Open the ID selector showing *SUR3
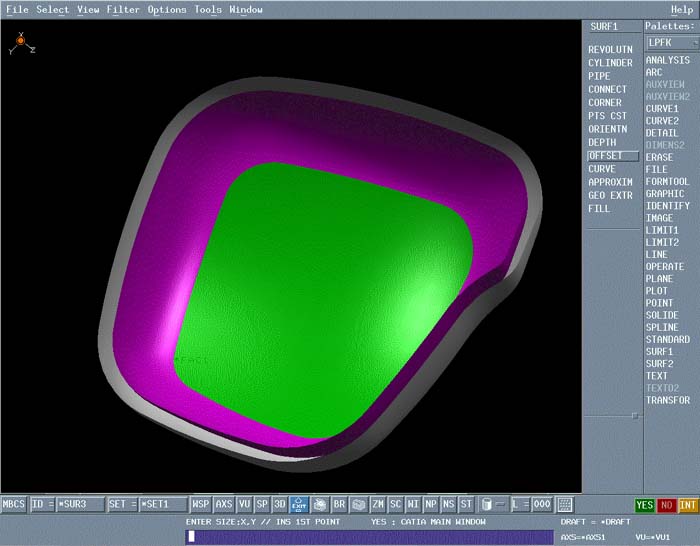 [x=79, y=505]
